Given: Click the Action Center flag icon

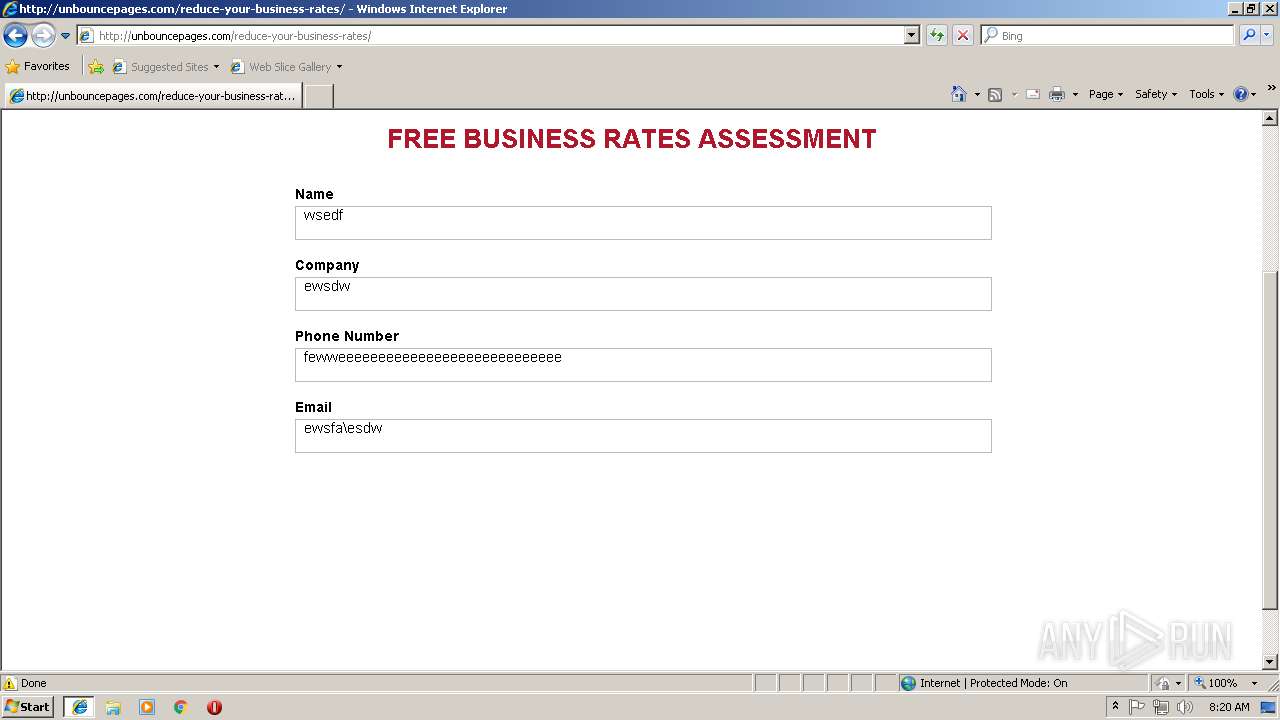Looking at the screenshot, I should pyautogui.click(x=1137, y=707).
